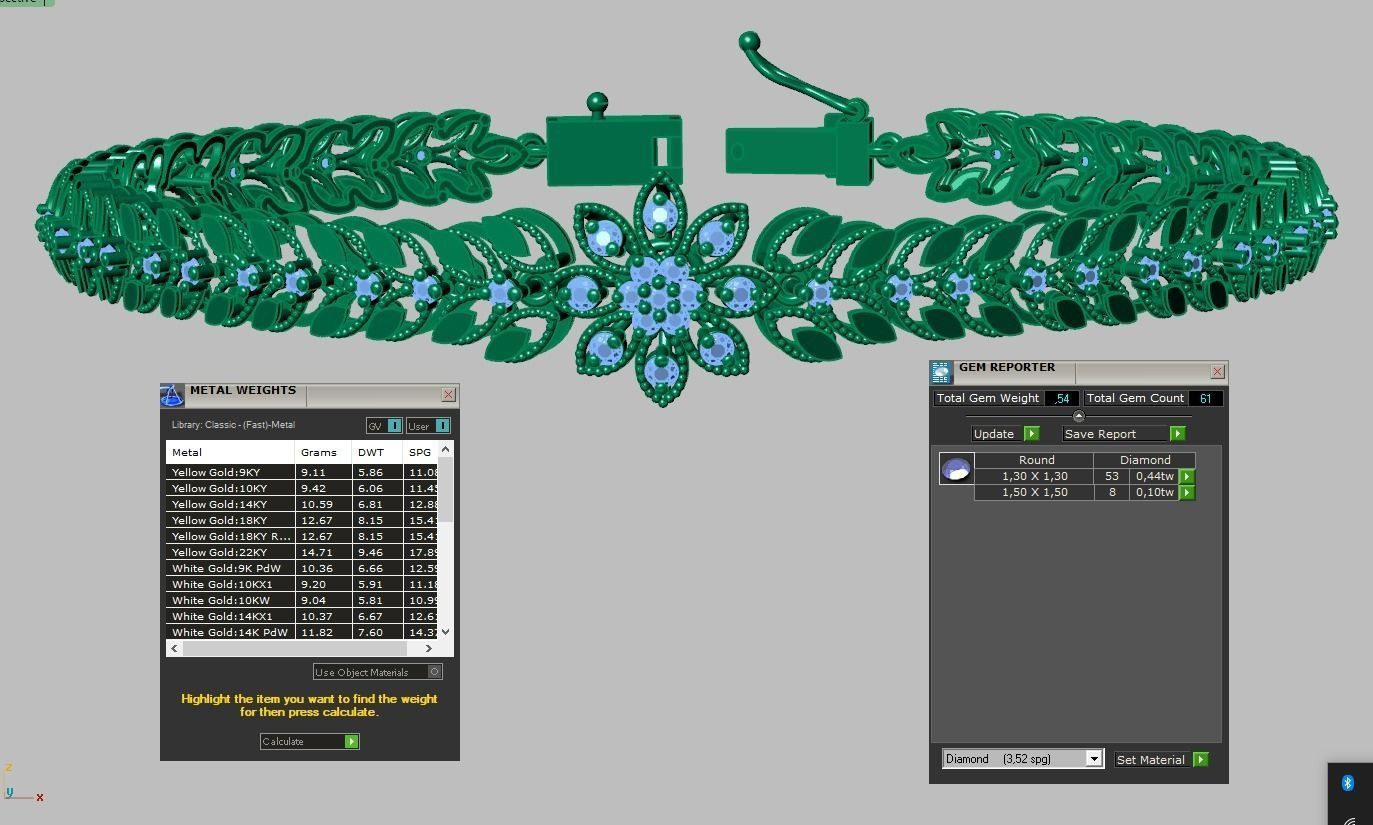Click the metal table scroll-left arrow

click(175, 648)
